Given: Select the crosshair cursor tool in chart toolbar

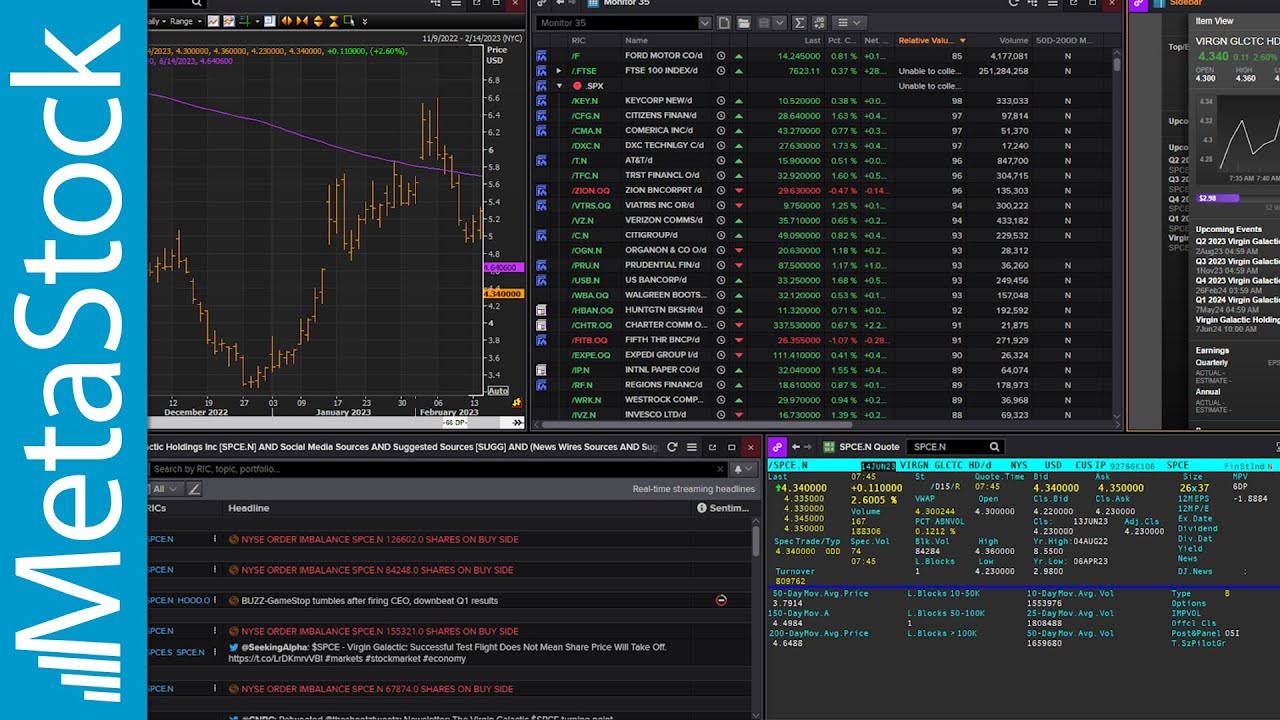Looking at the screenshot, I should (x=245, y=21).
